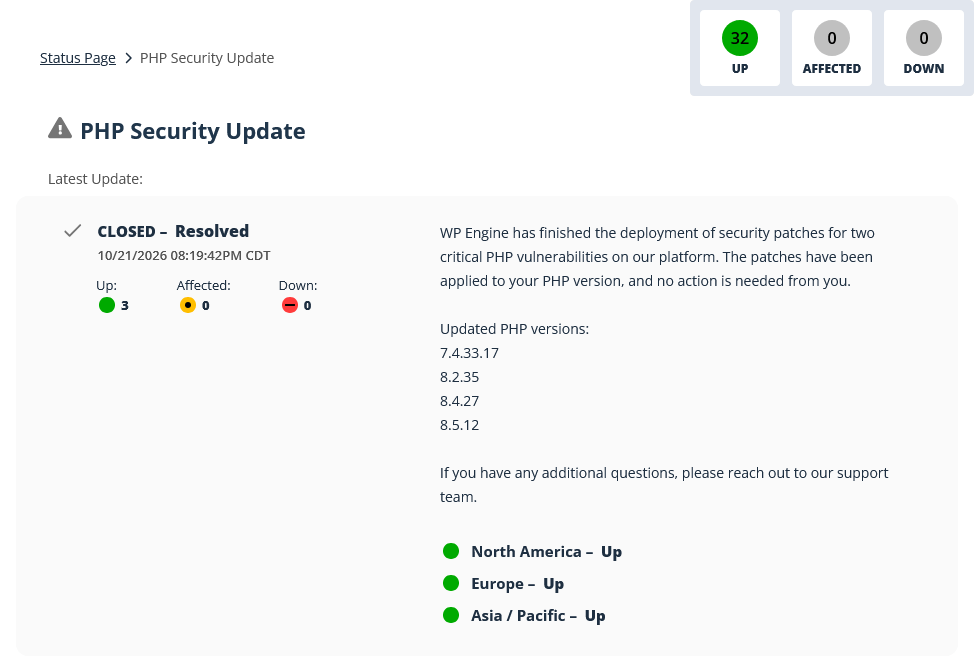Click the green dot beside North America
This screenshot has height=656, width=974.
[451, 551]
